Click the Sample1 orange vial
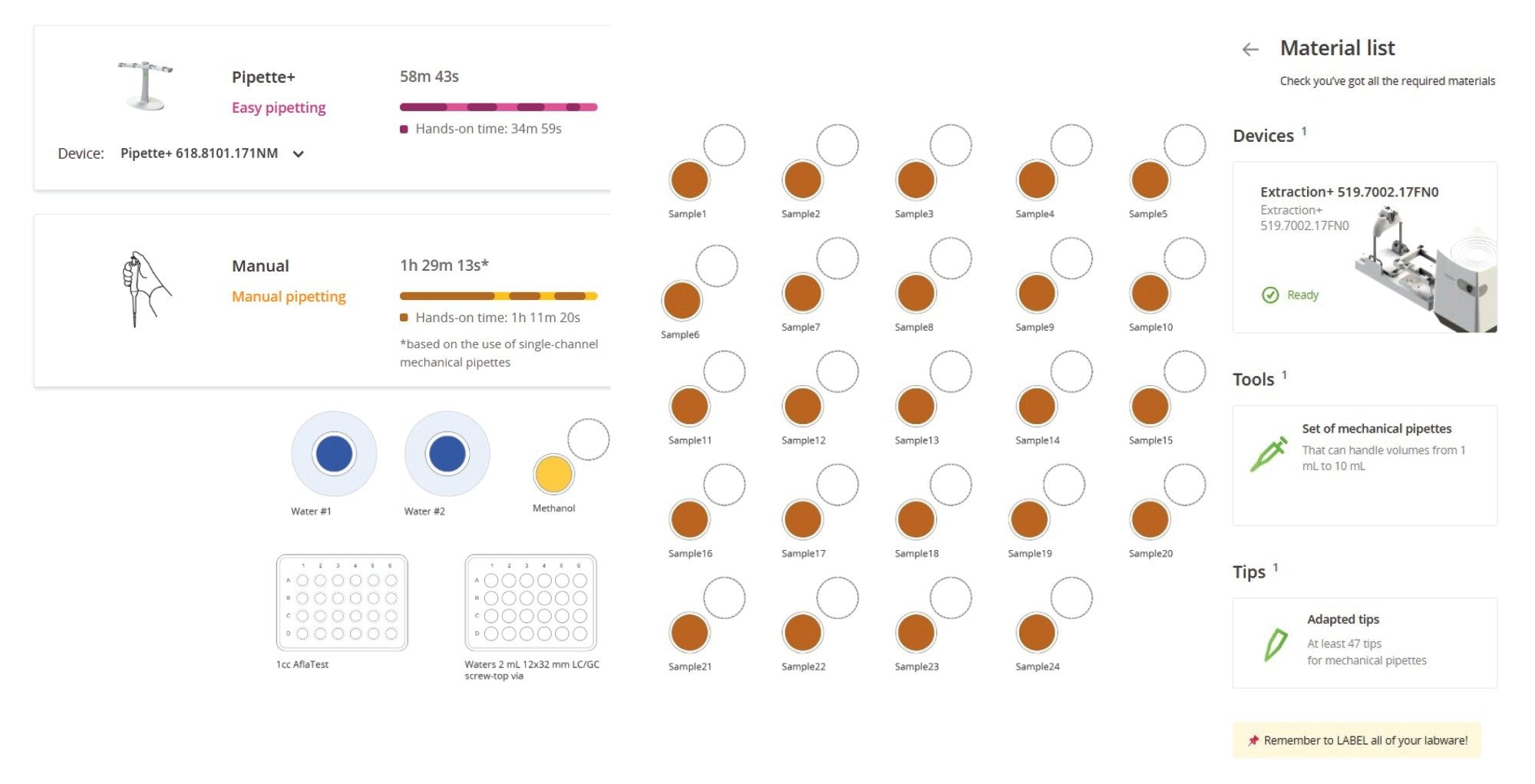 coord(689,180)
